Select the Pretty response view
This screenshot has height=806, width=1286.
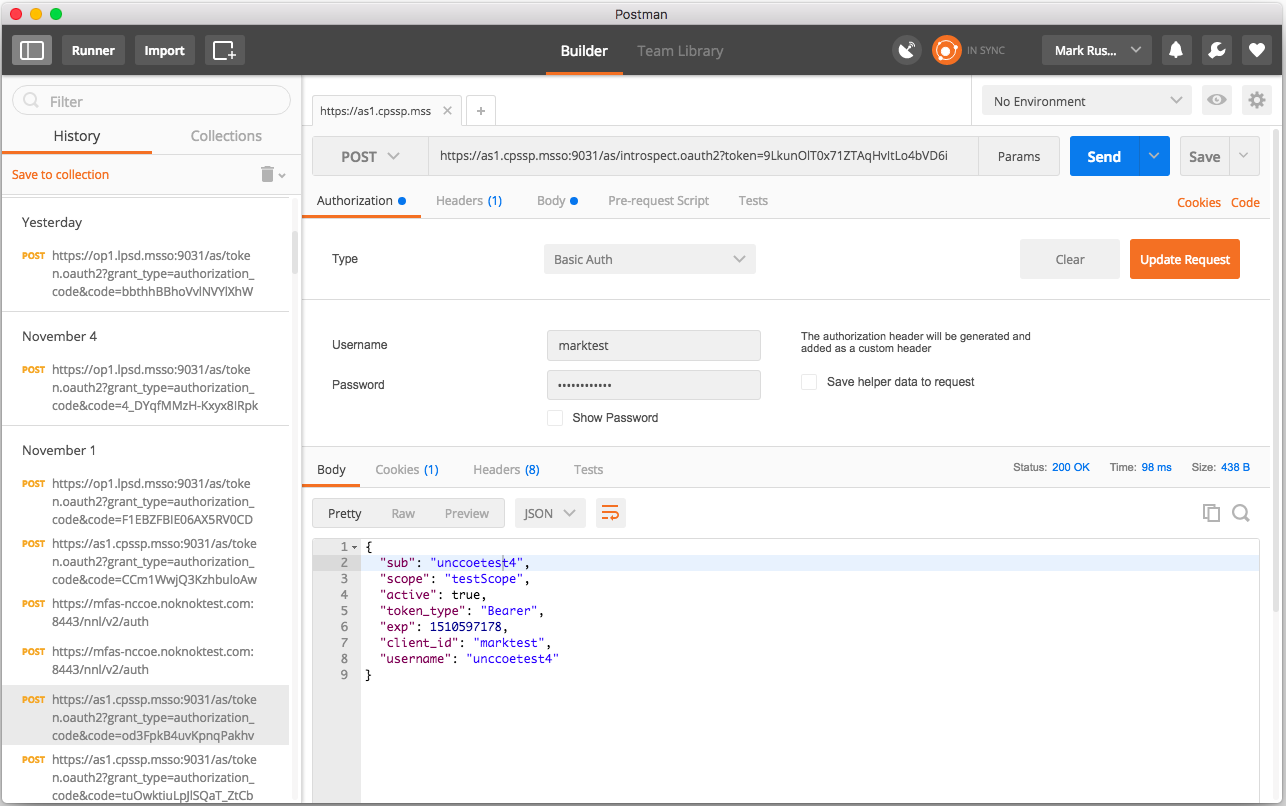click(x=345, y=513)
